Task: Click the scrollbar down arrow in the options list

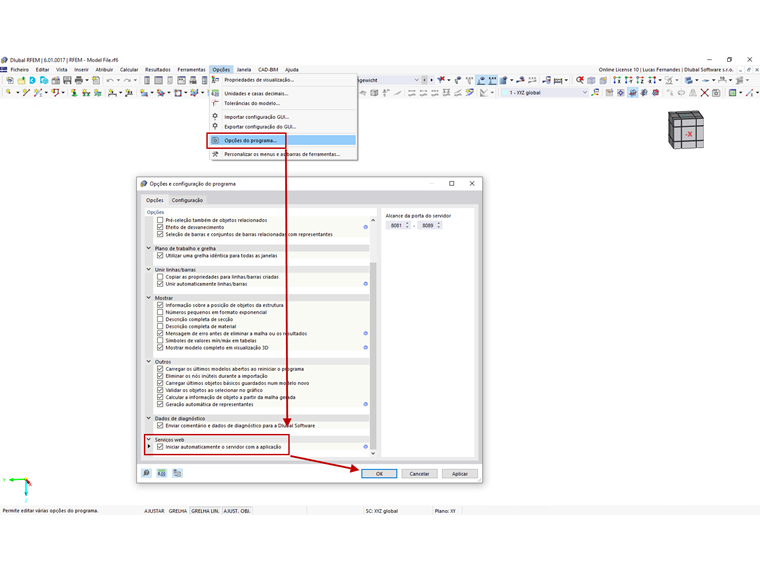Action: (373, 453)
